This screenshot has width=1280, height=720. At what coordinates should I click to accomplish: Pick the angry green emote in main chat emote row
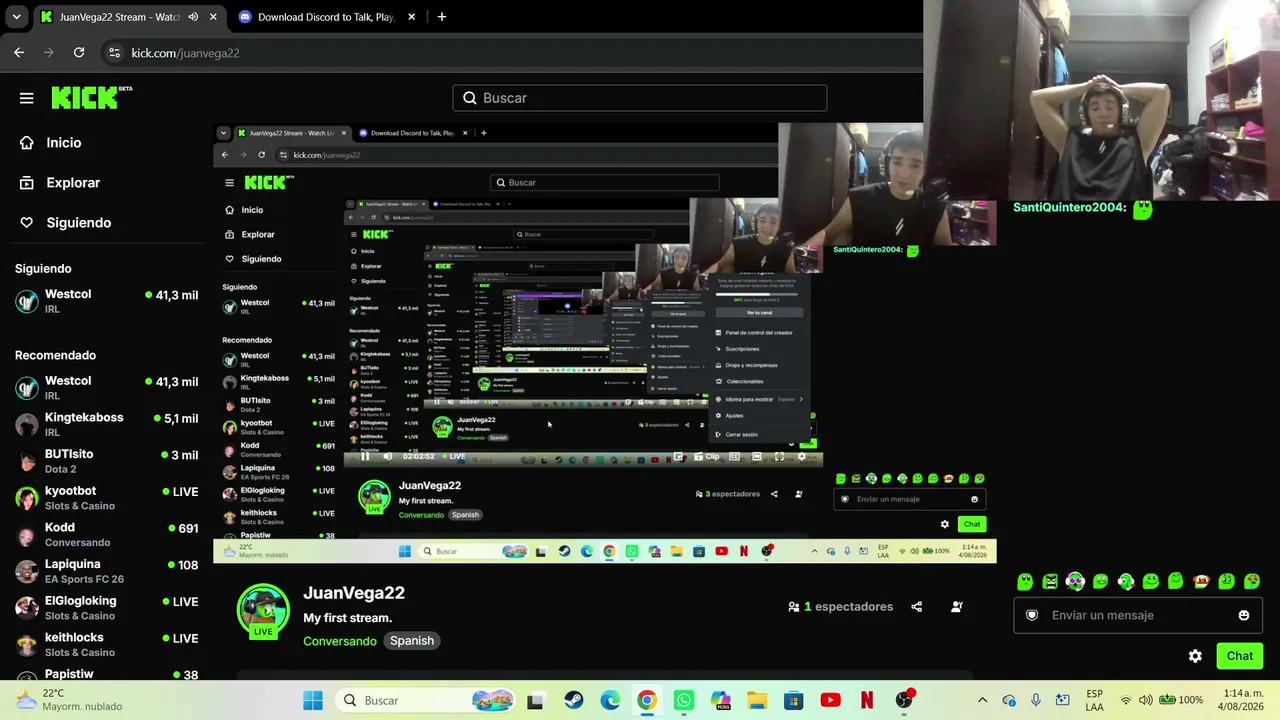point(1050,582)
